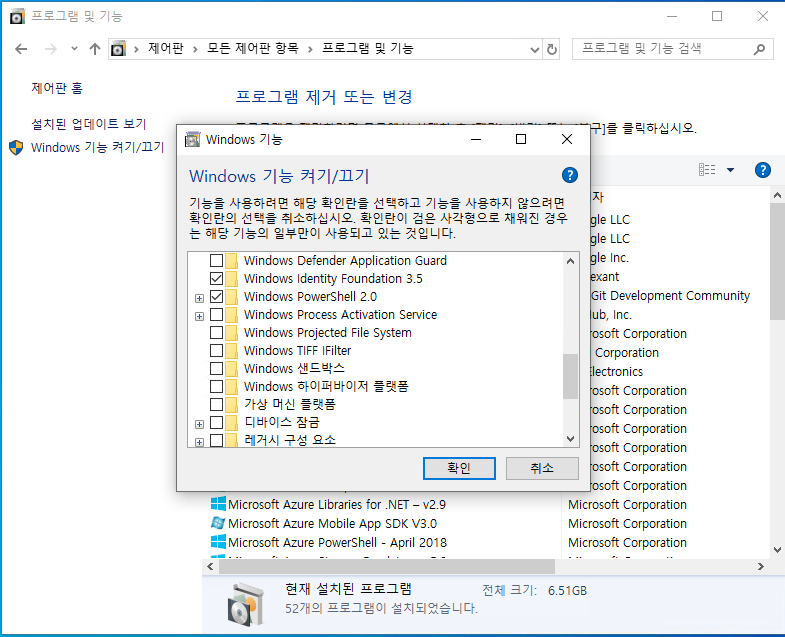Screen dimensions: 785x637
Task: Go to 모든 제어판 항목 breadcrumb
Action: point(253,49)
